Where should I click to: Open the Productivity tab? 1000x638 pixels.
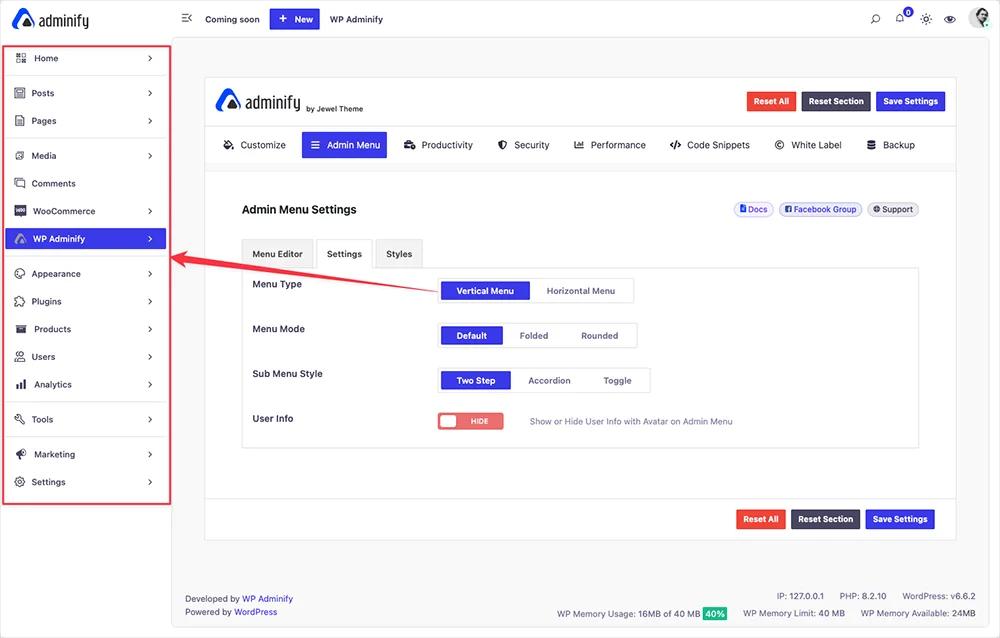click(x=439, y=145)
